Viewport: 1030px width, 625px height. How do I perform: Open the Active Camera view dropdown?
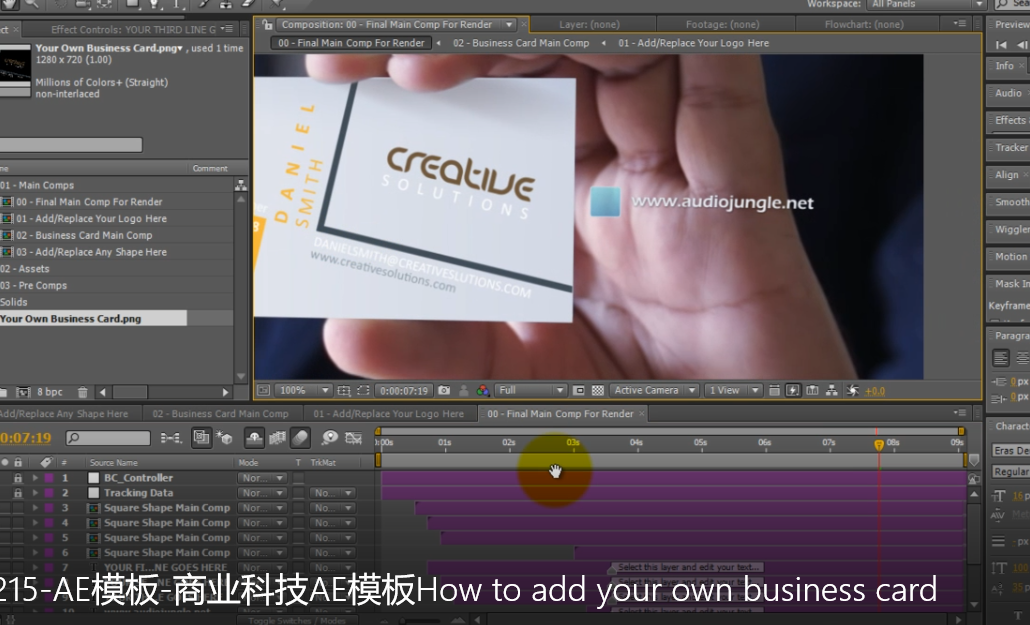(654, 390)
